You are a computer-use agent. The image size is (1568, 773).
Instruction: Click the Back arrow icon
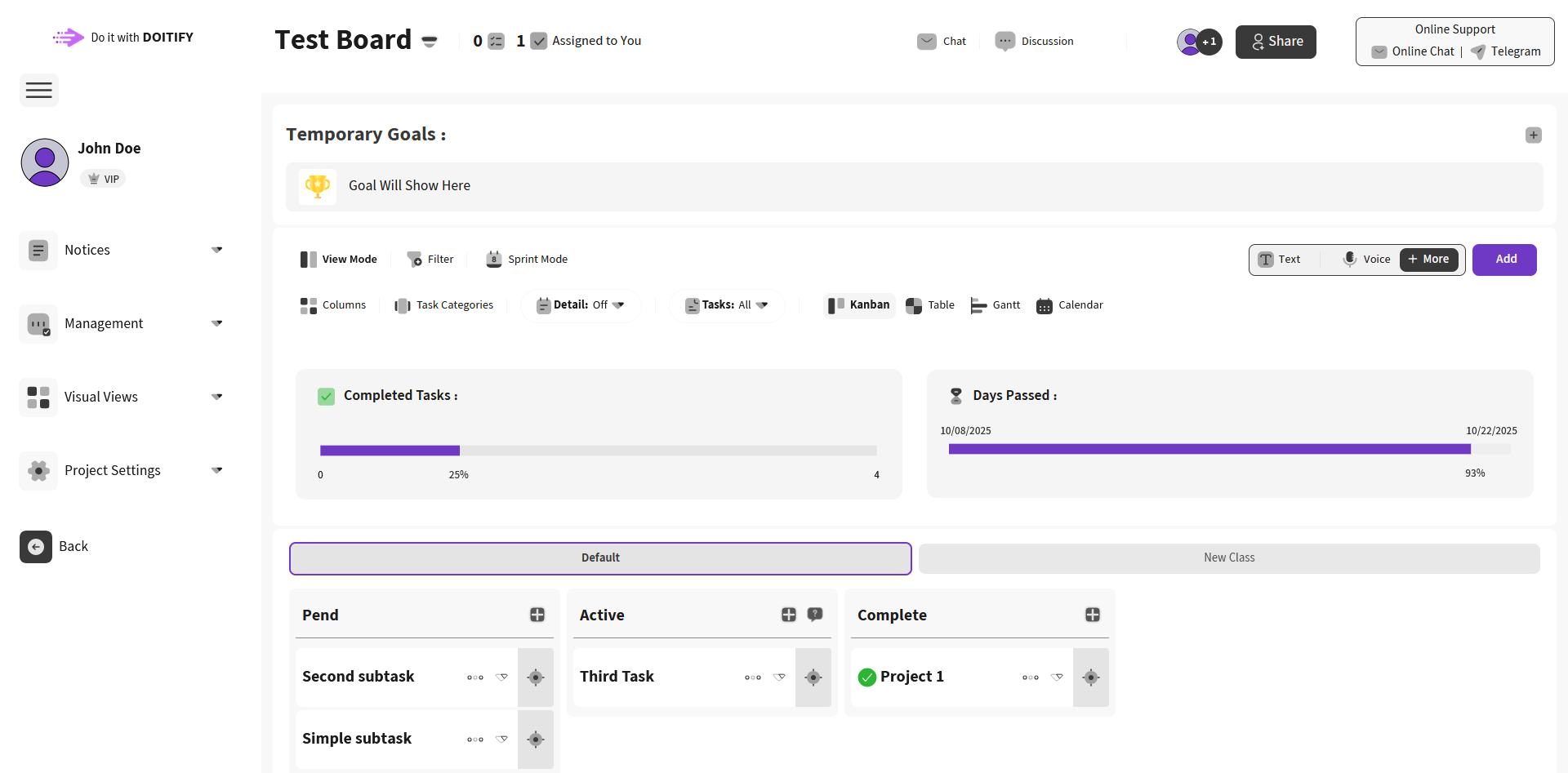(x=36, y=547)
